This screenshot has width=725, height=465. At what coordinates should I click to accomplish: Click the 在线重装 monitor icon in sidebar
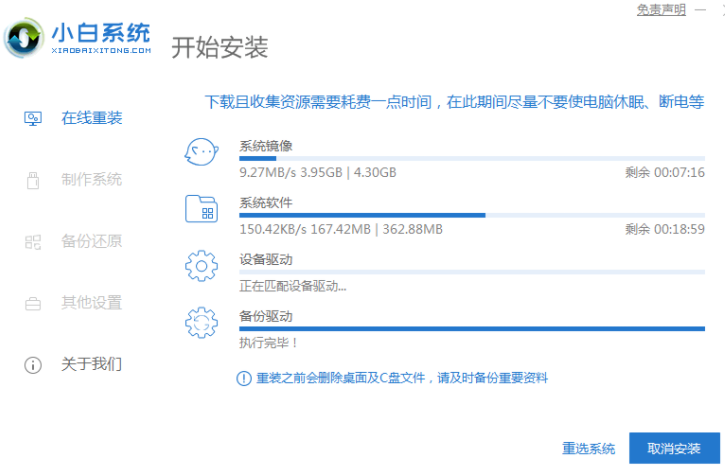33,118
